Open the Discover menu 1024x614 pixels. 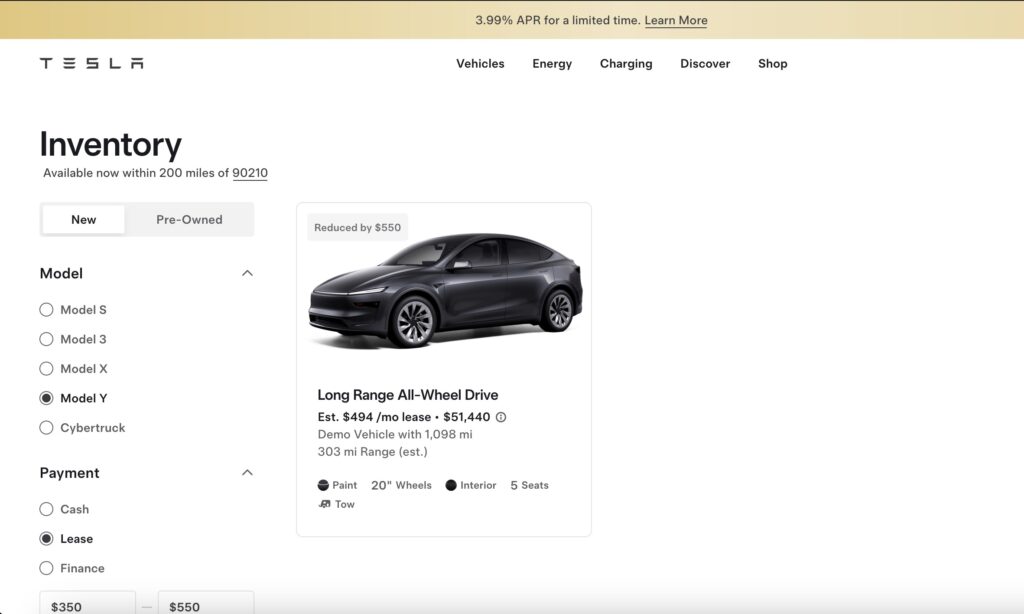tap(705, 63)
